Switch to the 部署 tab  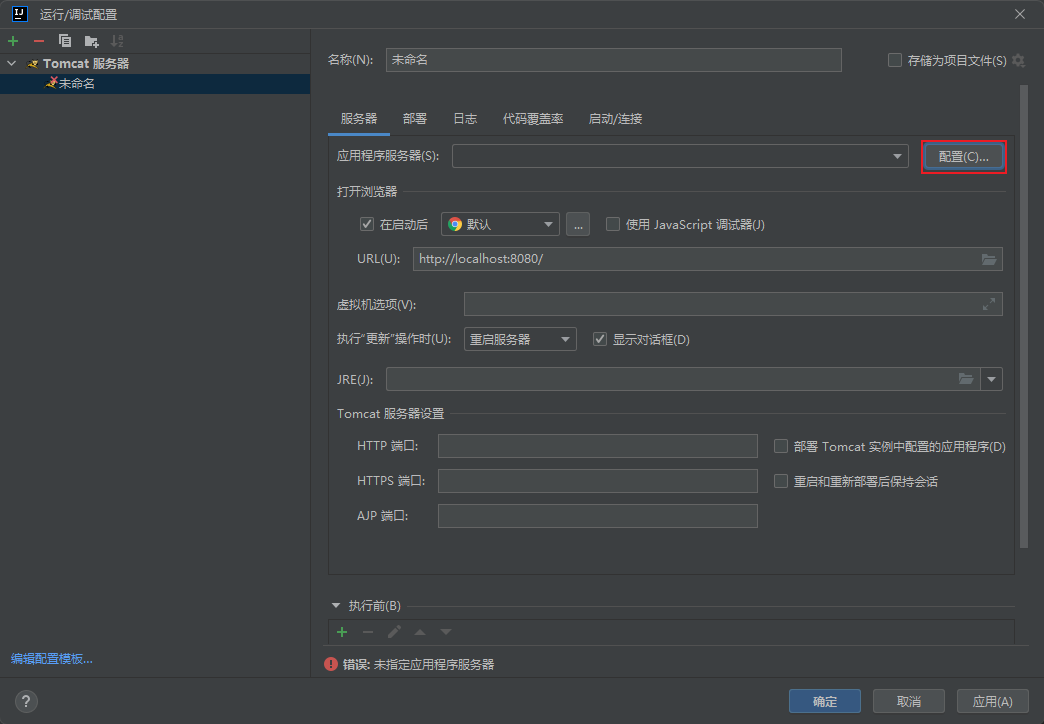[x=415, y=119]
